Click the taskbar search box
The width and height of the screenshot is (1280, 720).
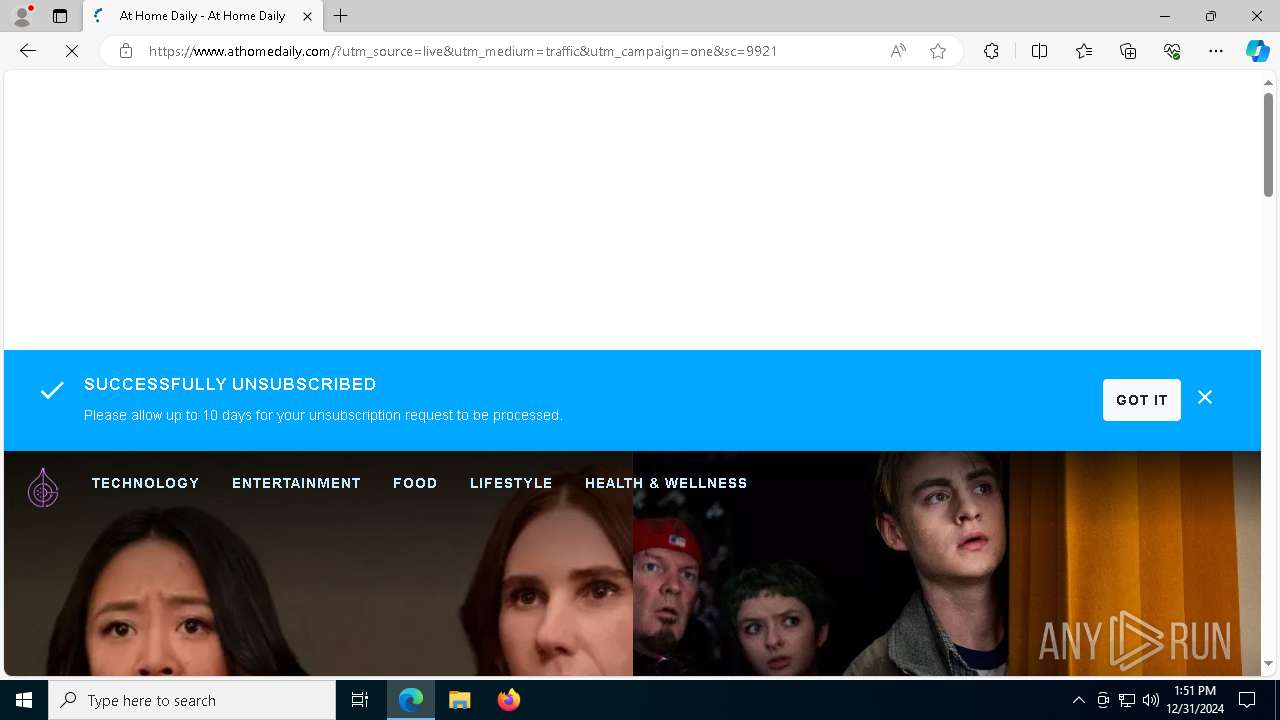(192, 700)
